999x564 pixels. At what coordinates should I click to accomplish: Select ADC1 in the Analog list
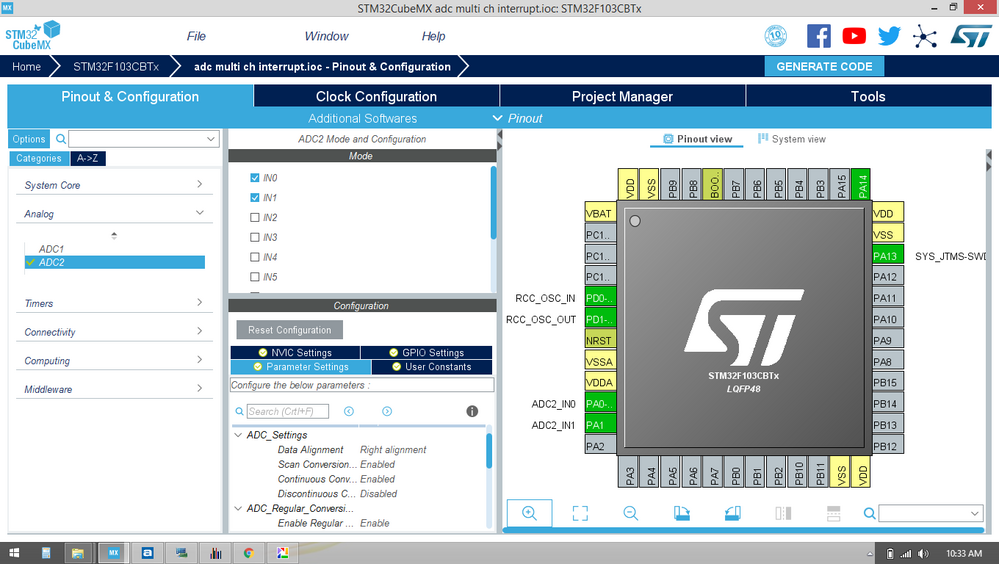(x=51, y=249)
